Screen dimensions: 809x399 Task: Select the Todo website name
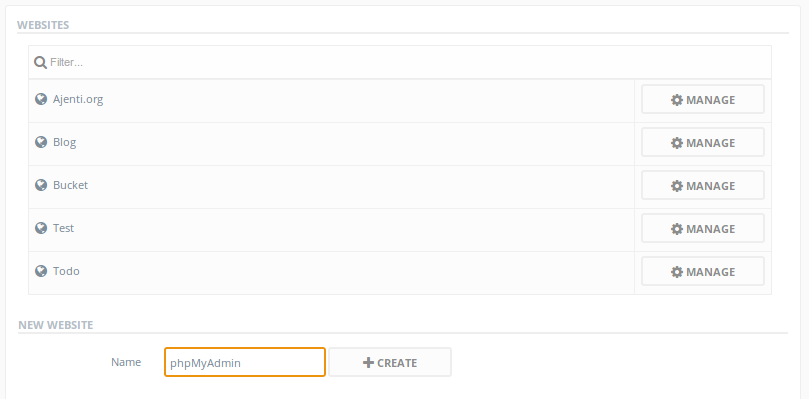(66, 270)
